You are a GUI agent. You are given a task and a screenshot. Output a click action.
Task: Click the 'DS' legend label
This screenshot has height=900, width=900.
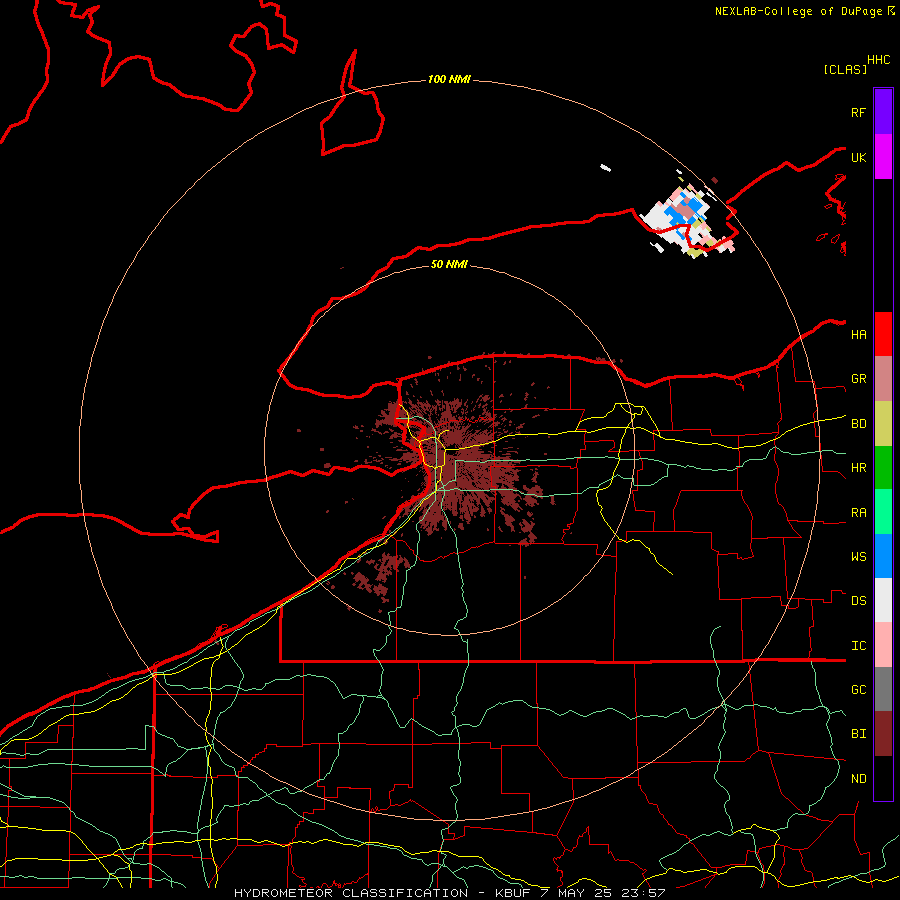coord(858,601)
